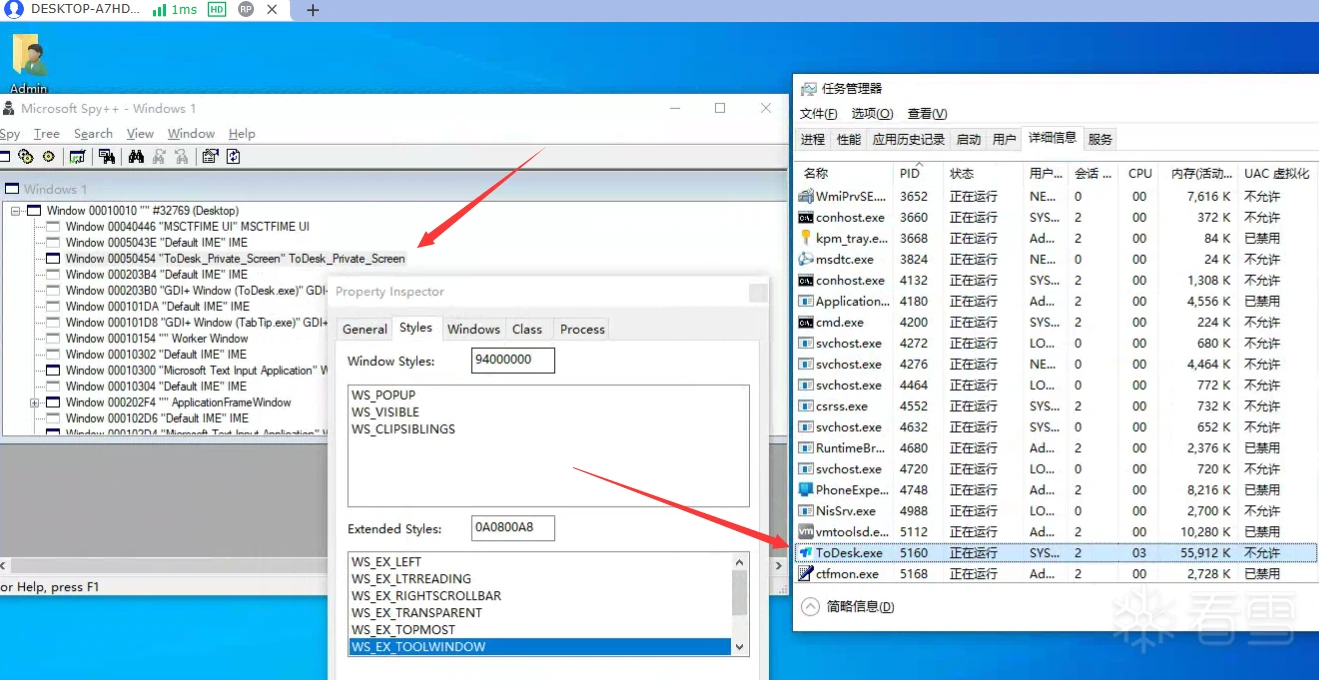The height and width of the screenshot is (680, 1319).
Task: Open 查看(V) menu in Task Manager
Action: point(927,114)
